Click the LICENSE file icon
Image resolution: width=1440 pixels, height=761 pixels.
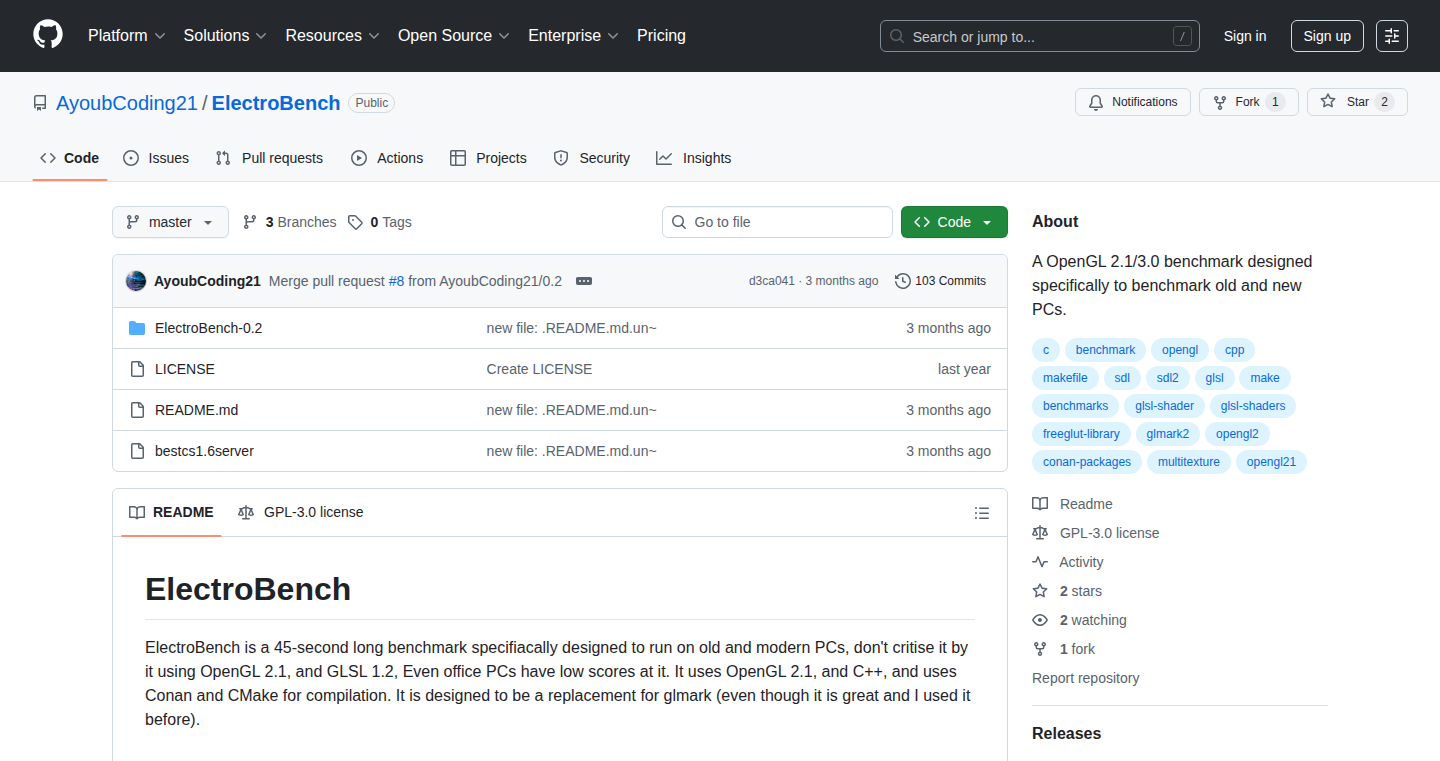click(x=137, y=369)
